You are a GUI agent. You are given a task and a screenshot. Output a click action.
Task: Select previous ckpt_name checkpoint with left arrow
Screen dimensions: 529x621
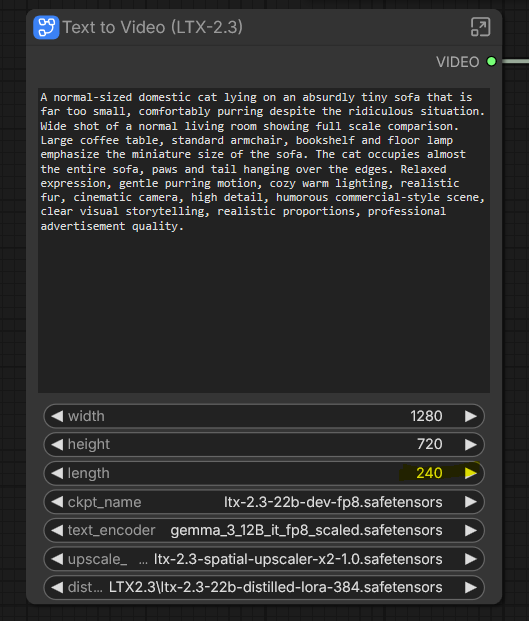click(57, 502)
